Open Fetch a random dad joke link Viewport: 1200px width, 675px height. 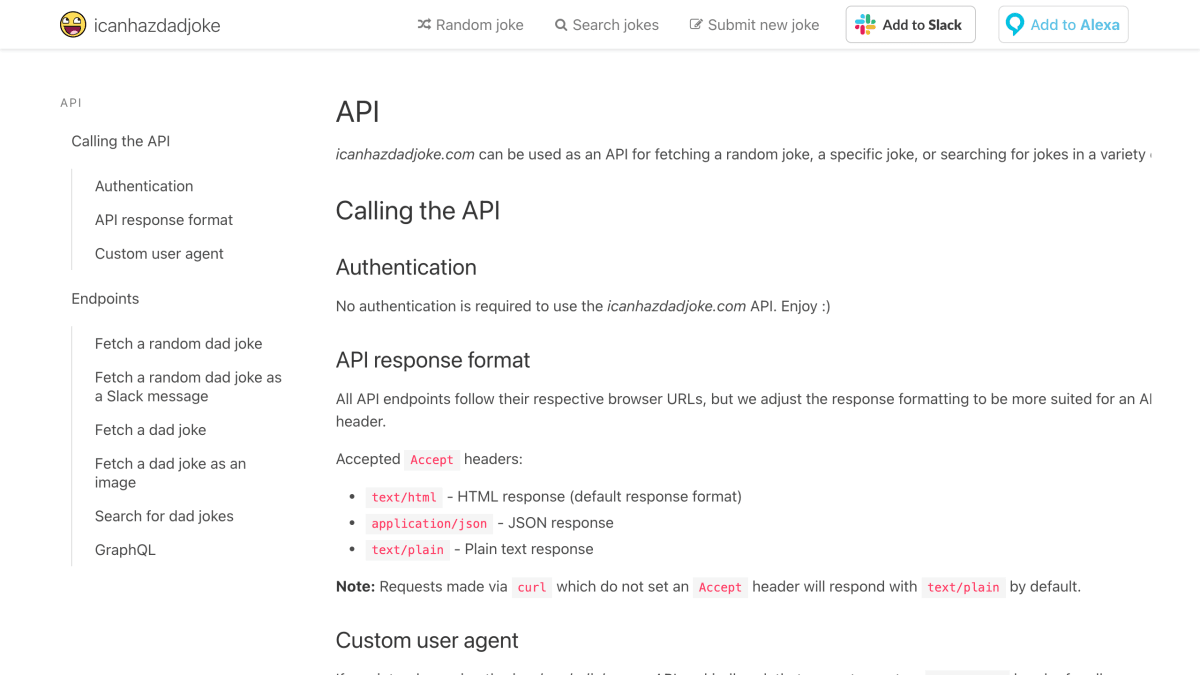click(x=179, y=344)
